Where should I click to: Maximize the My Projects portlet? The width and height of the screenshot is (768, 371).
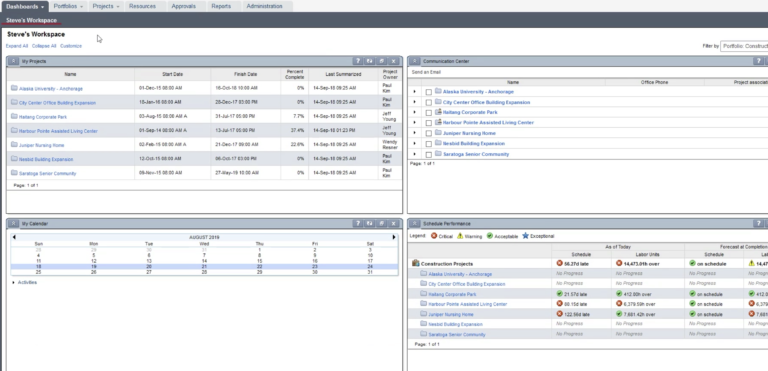[x=382, y=61]
